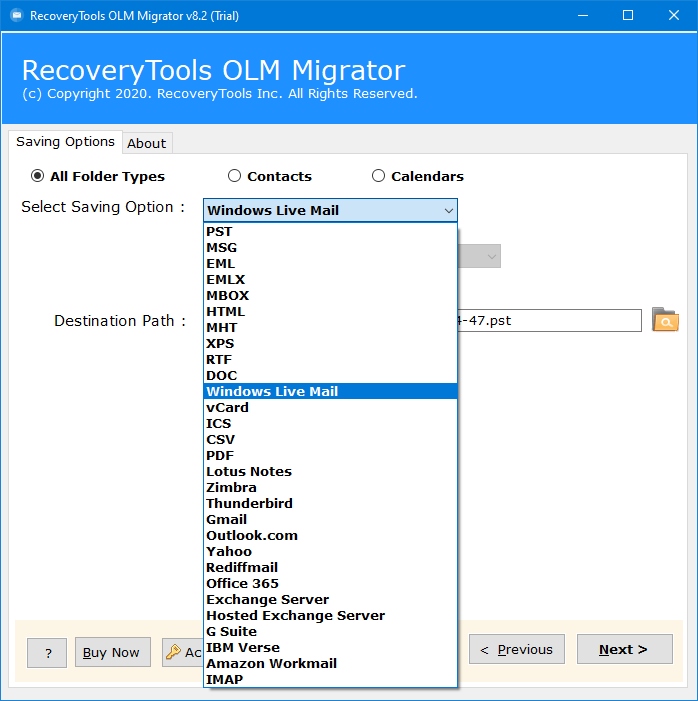Pick Rediffmail from the list

[x=330, y=567]
